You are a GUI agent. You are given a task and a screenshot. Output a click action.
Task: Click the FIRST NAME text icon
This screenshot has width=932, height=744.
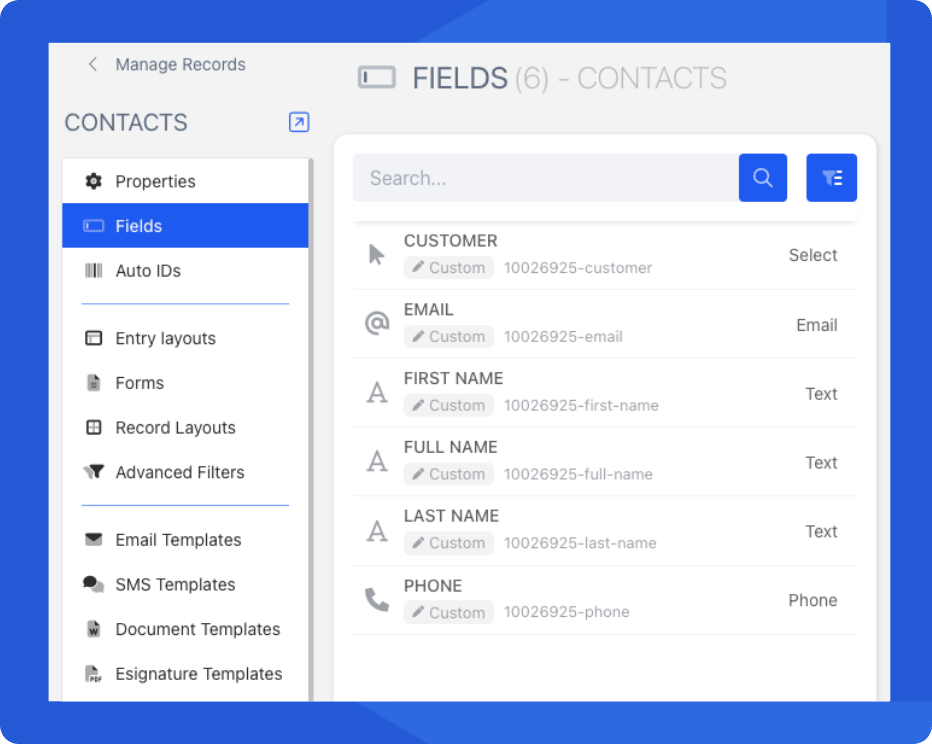pyautogui.click(x=377, y=393)
